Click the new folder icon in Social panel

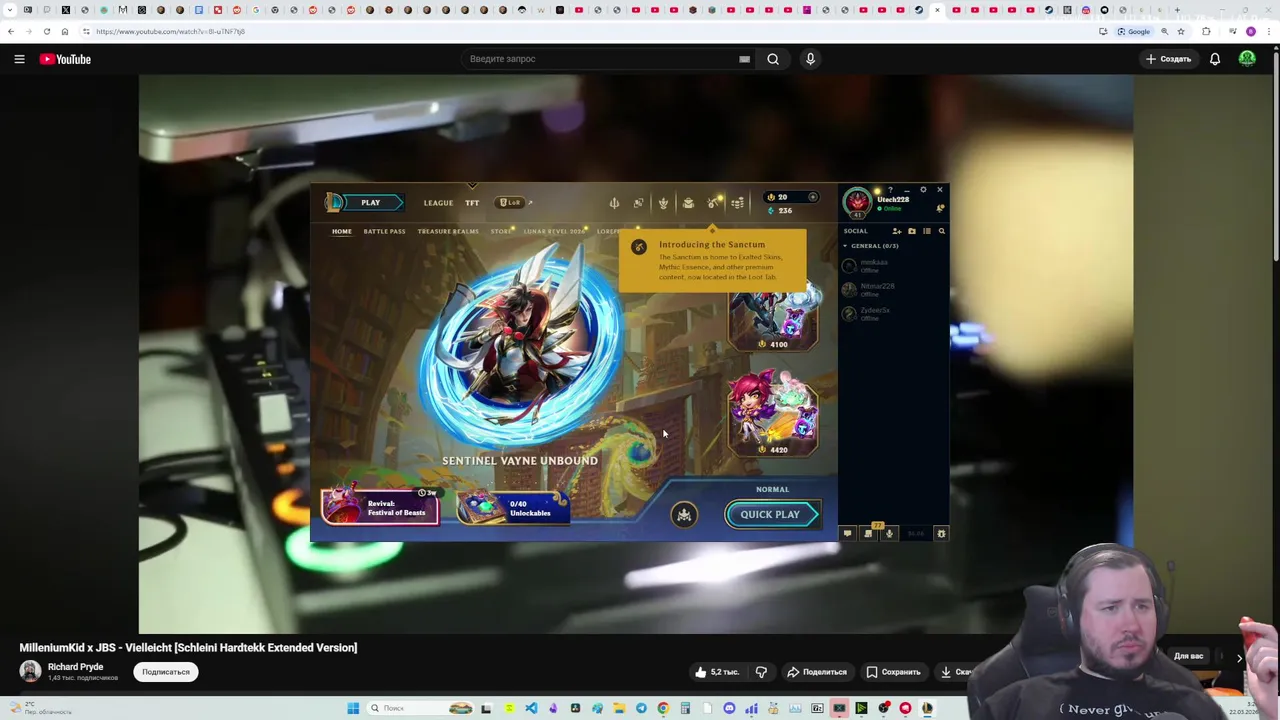coord(911,231)
